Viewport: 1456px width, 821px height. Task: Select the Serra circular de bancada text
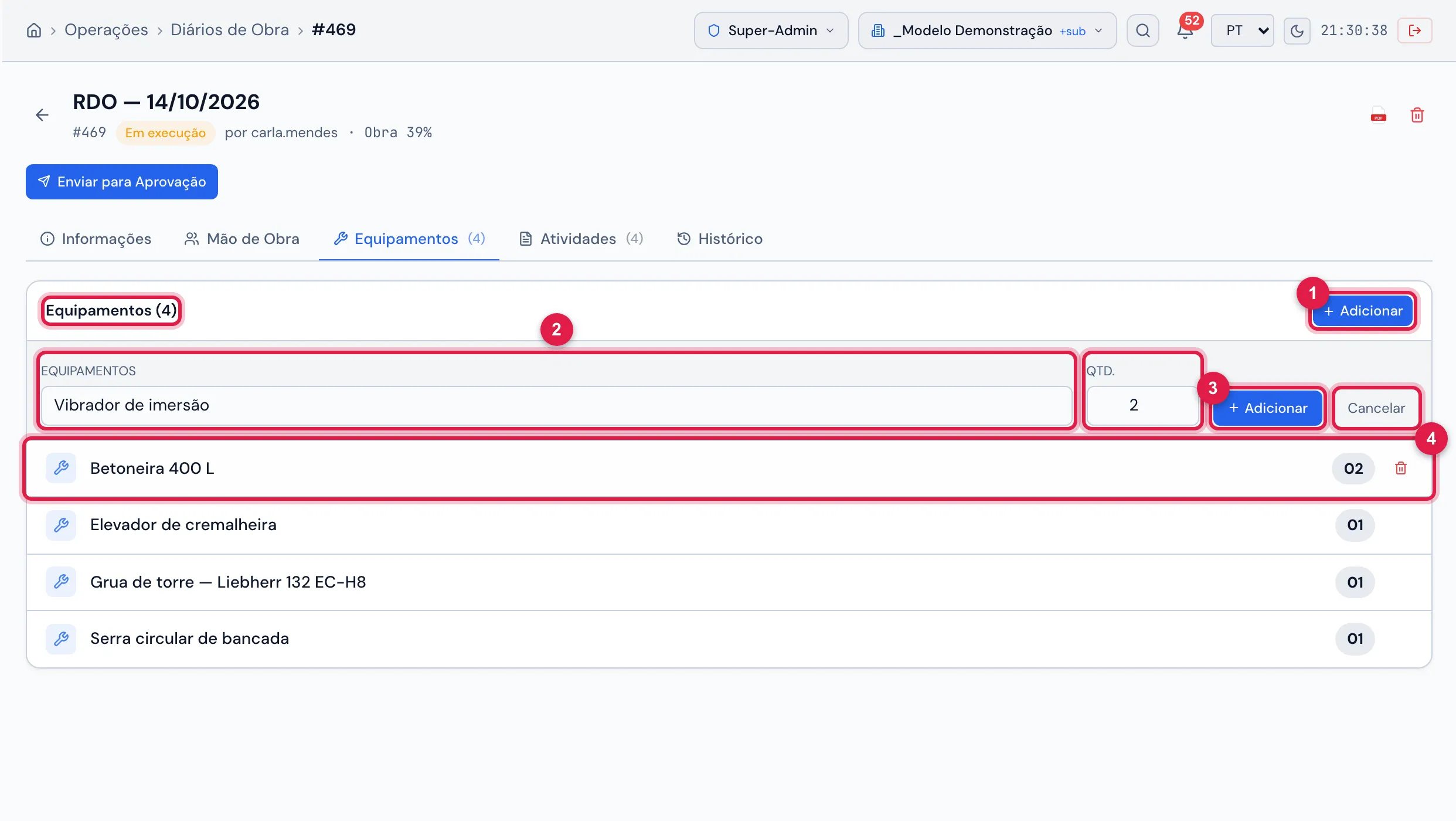click(x=189, y=639)
